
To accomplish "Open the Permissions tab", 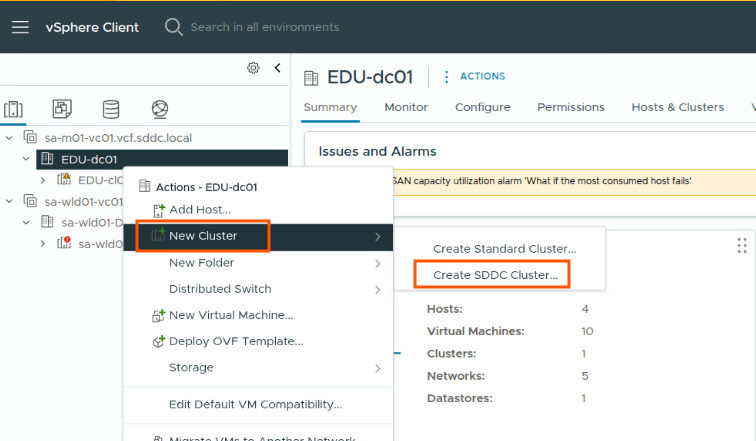I will pyautogui.click(x=570, y=107).
